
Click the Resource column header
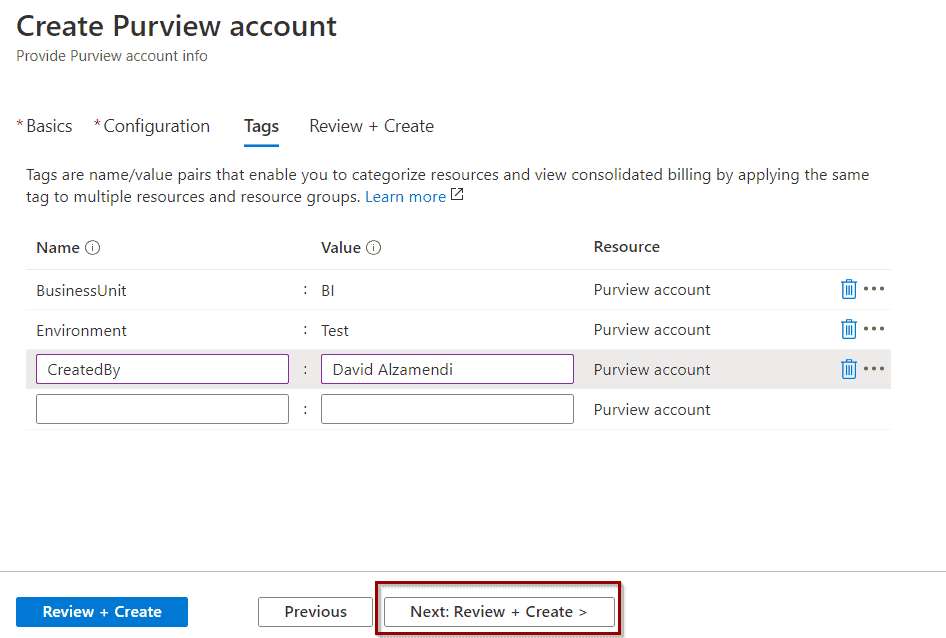[x=627, y=247]
